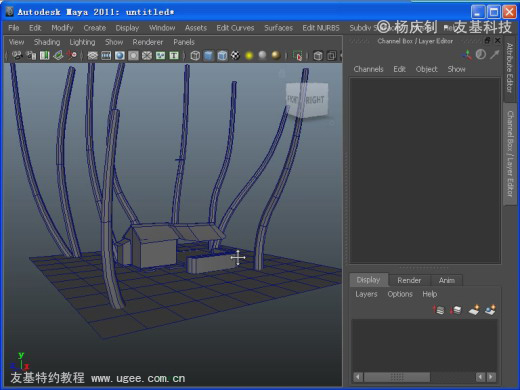Open the Window menu

(x=162, y=28)
